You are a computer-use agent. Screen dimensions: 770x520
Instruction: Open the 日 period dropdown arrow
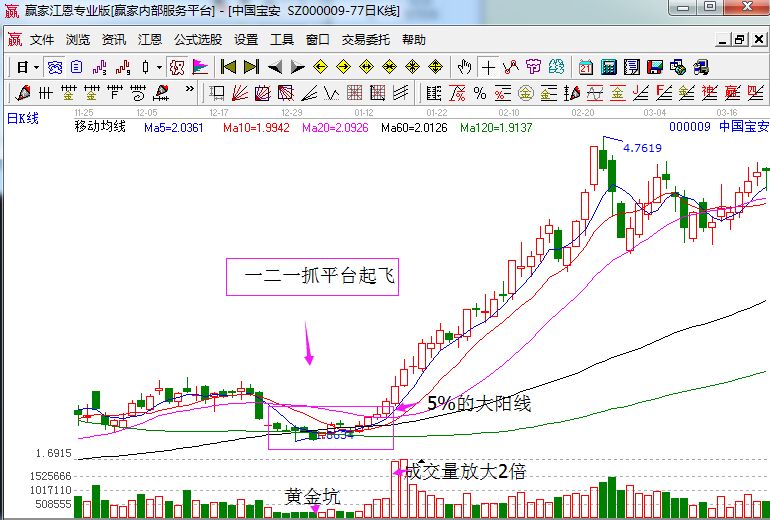pos(37,68)
